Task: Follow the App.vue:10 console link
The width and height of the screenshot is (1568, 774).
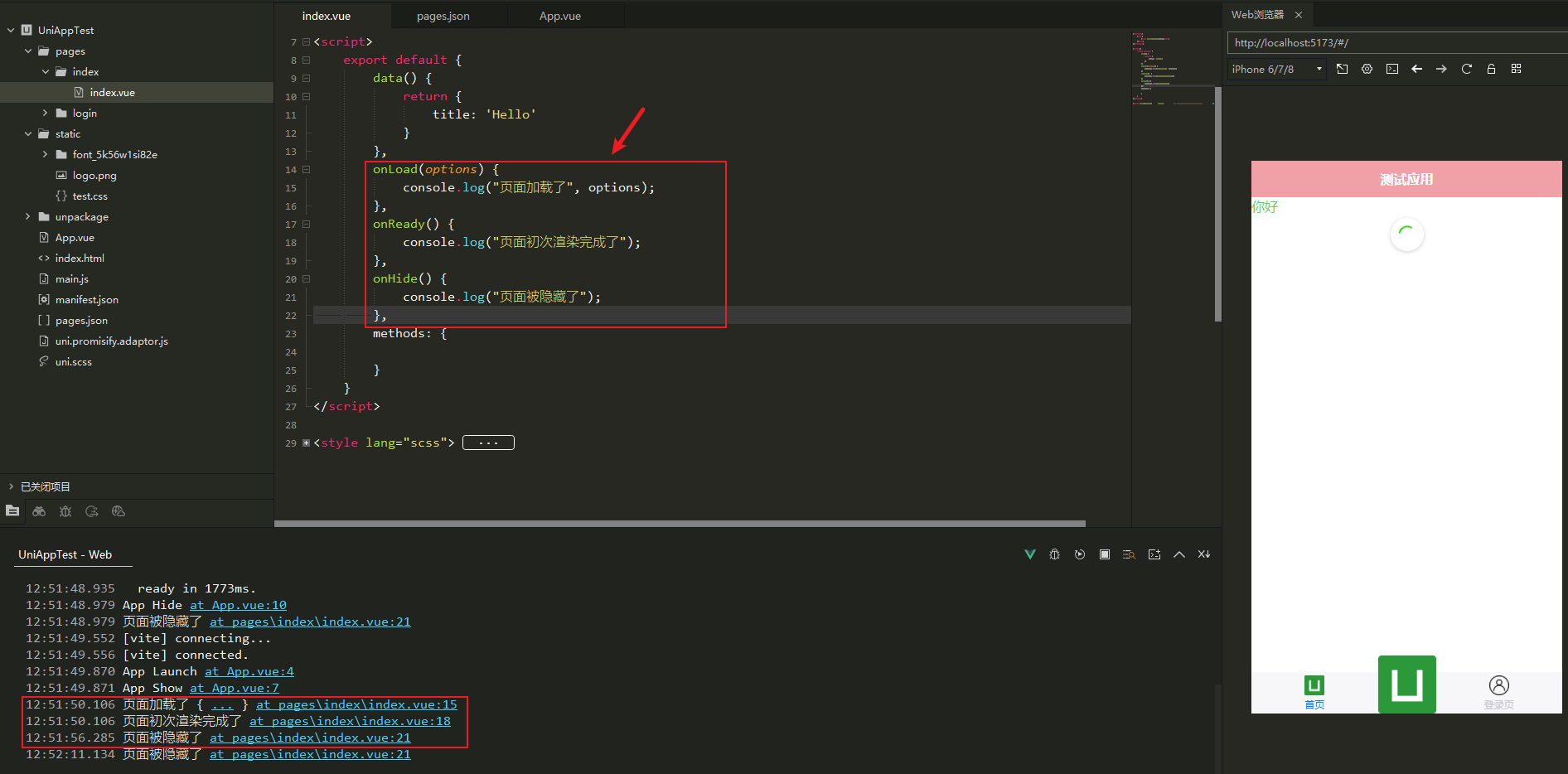Action: point(238,605)
